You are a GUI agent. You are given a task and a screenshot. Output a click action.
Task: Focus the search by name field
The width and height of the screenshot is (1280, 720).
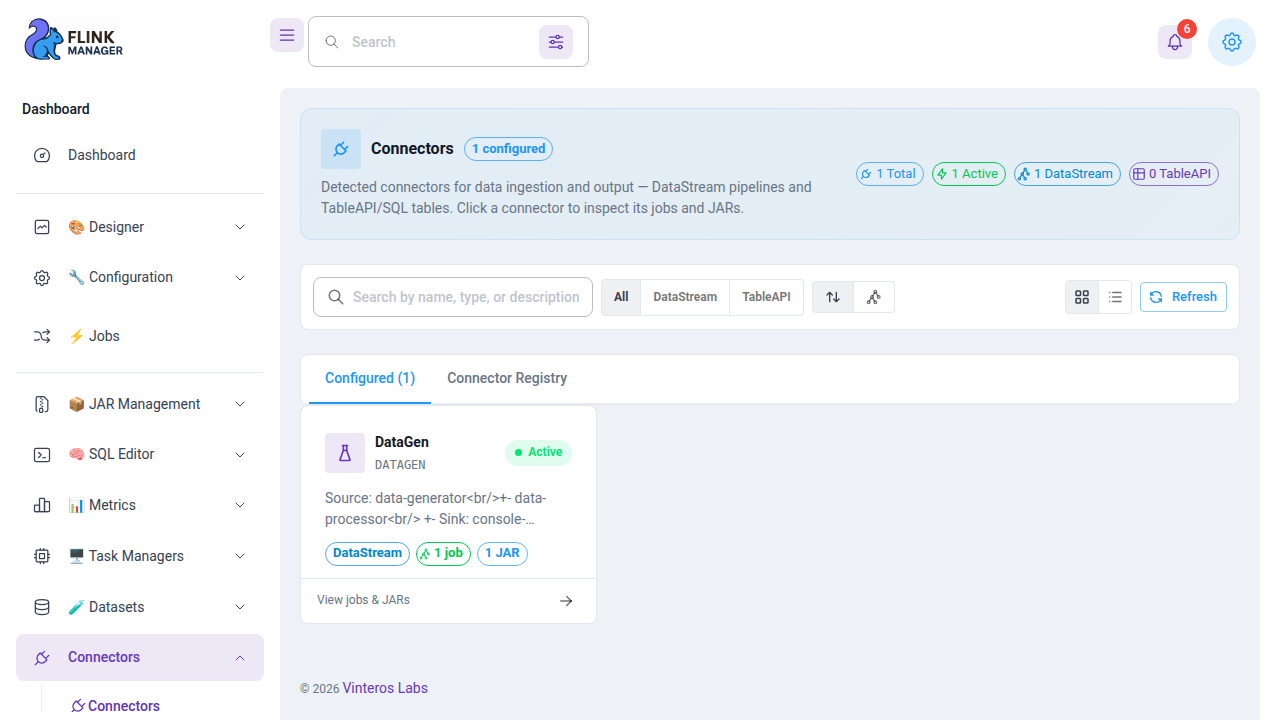pyautogui.click(x=453, y=297)
